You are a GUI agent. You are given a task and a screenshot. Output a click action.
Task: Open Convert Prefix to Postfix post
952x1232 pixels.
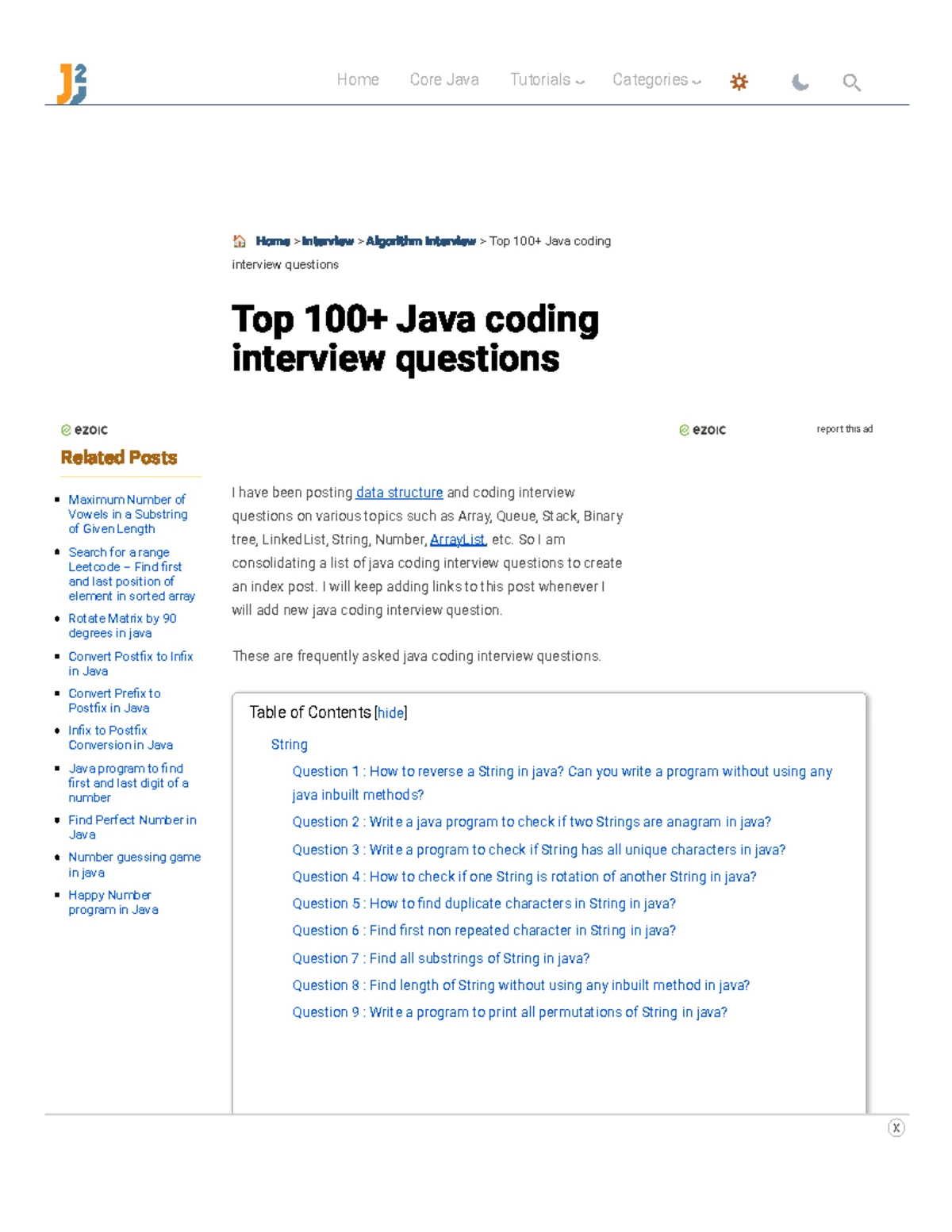click(114, 700)
